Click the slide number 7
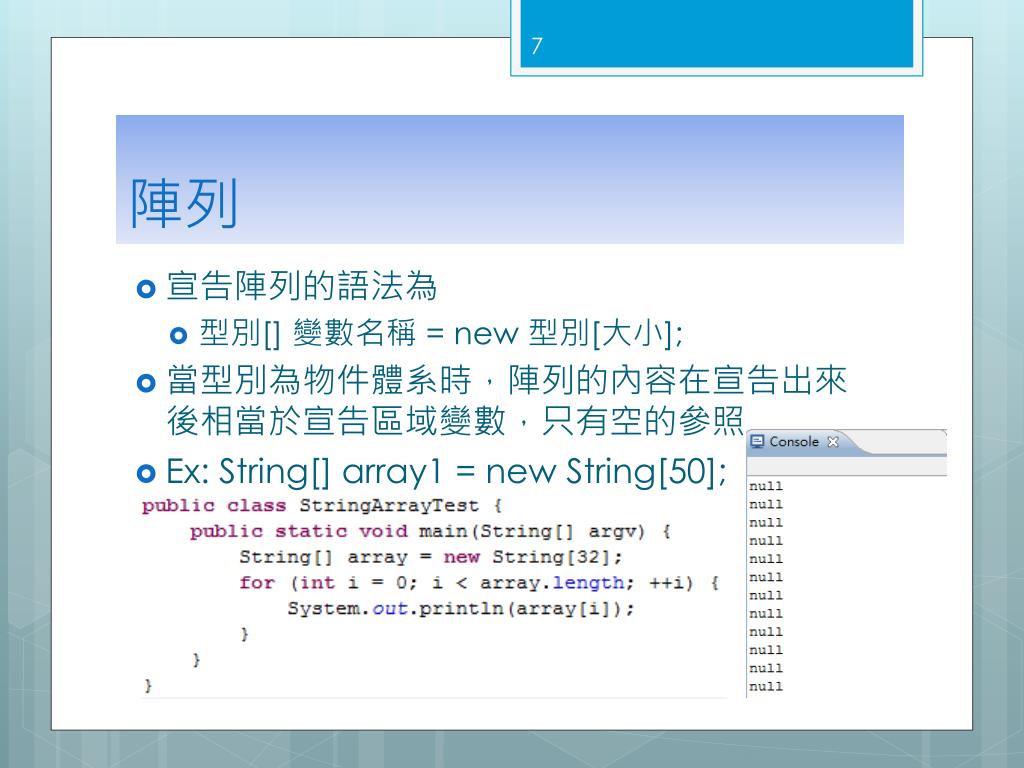The height and width of the screenshot is (768, 1024). pyautogui.click(x=536, y=46)
